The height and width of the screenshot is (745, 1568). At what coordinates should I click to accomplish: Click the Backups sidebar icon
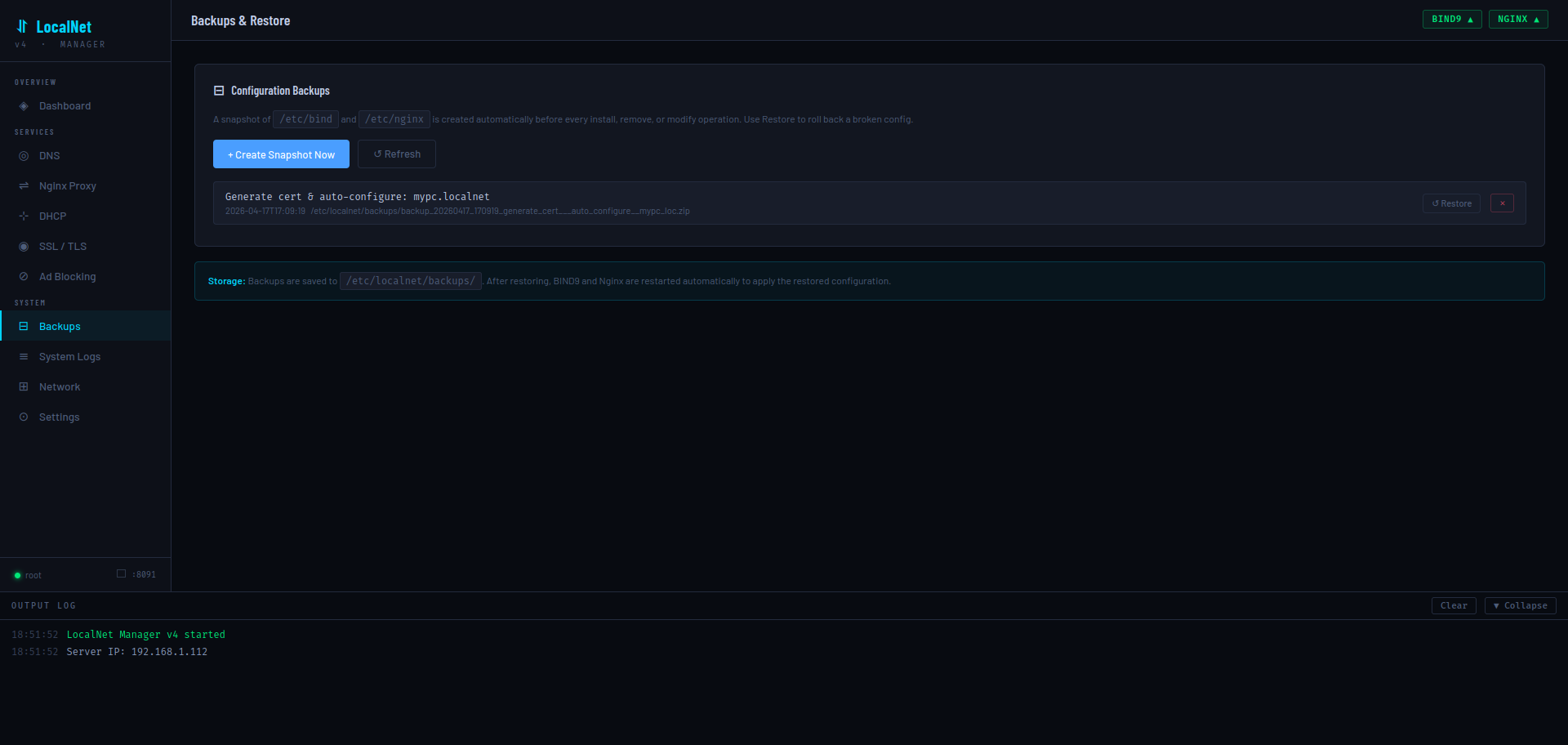[24, 327]
